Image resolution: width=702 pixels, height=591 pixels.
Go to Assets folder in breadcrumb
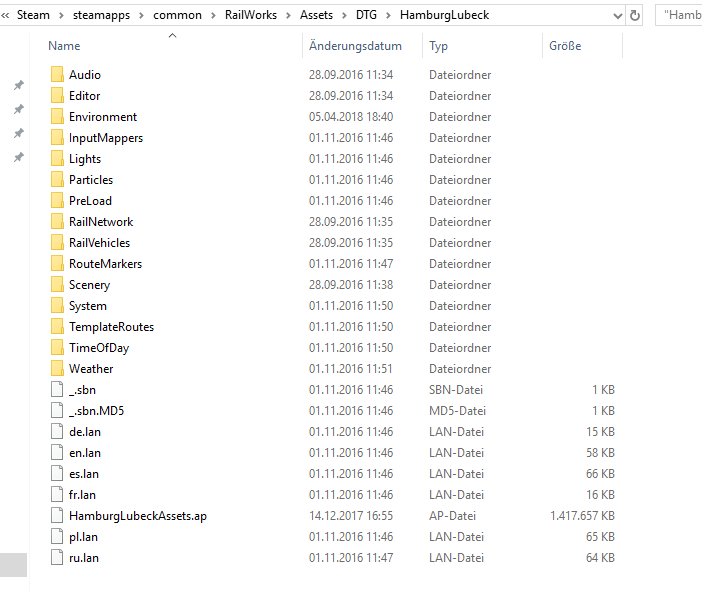(317, 15)
